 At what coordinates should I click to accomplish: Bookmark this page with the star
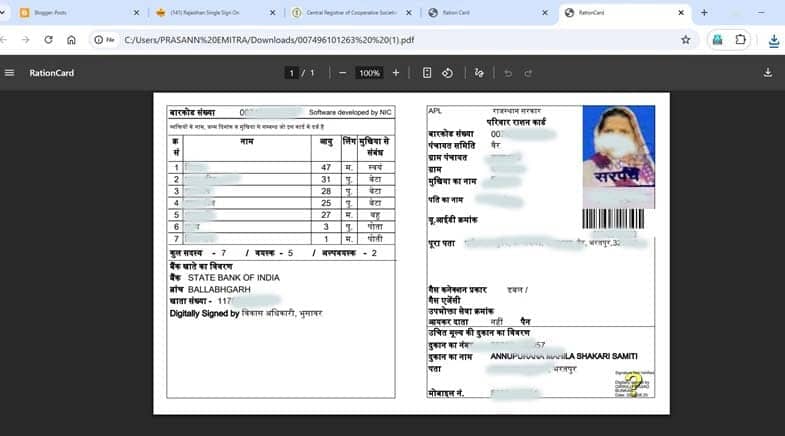click(686, 40)
